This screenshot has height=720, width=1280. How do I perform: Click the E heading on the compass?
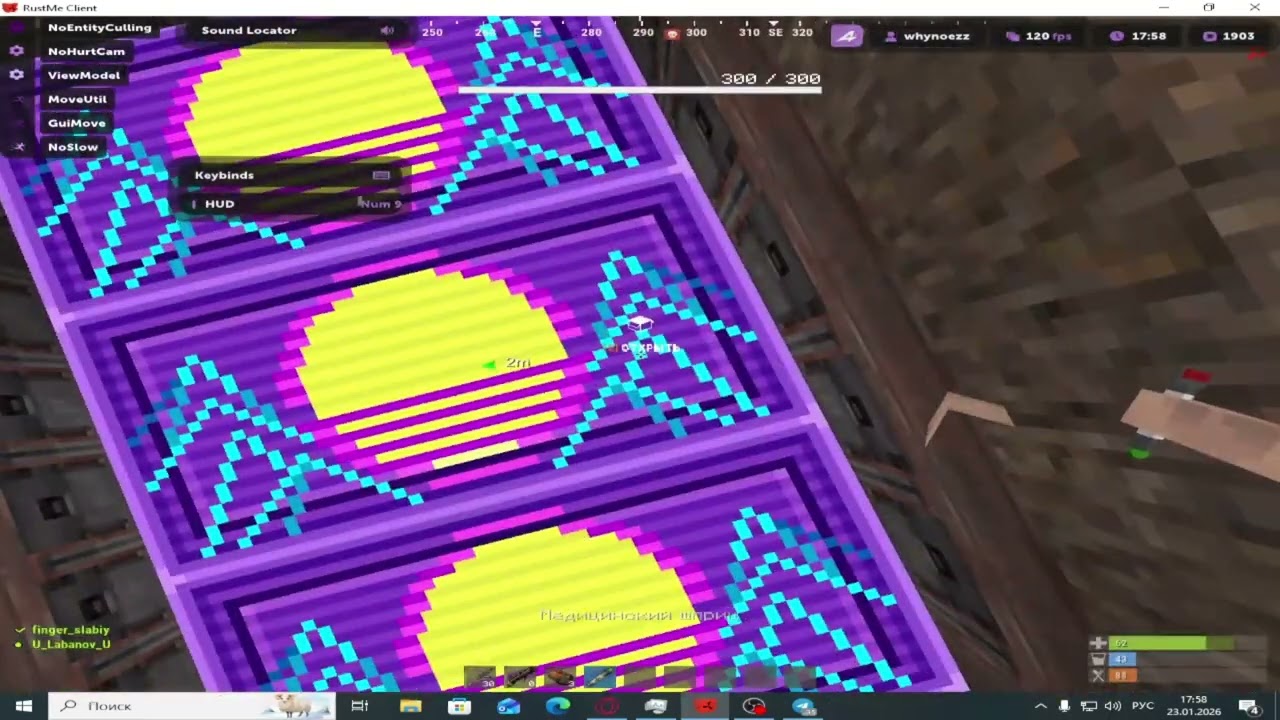click(537, 32)
